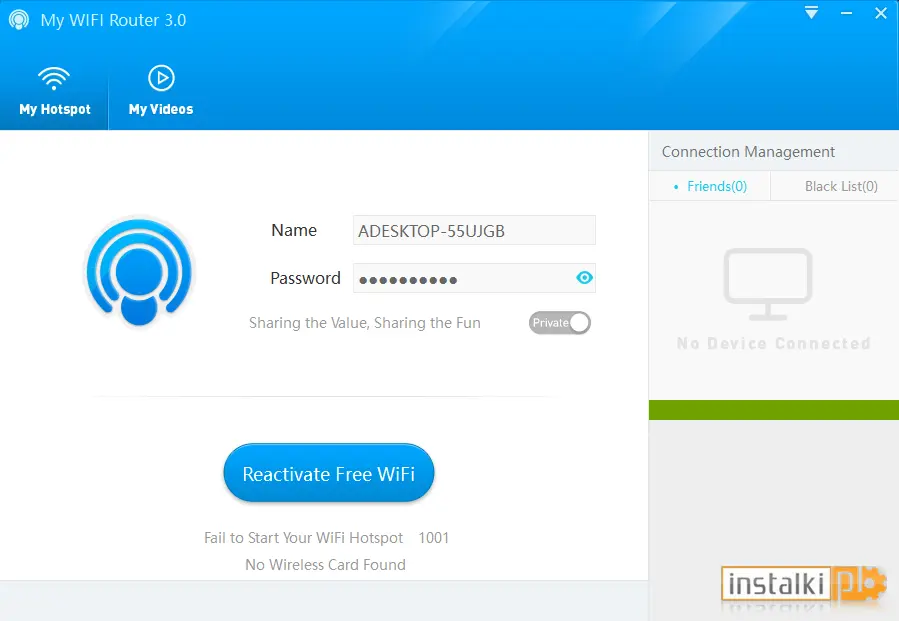The height and width of the screenshot is (621, 899).
Task: Click the 'Connection Management' header text
Action: (748, 152)
